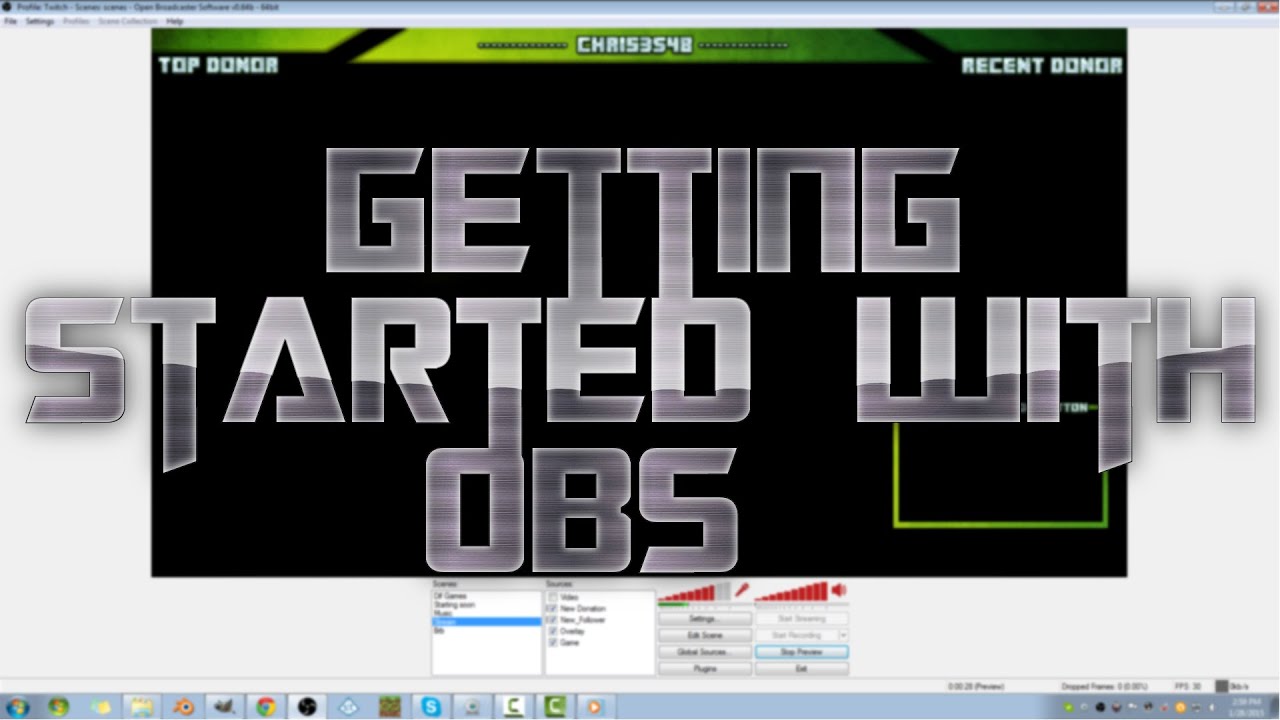The image size is (1280, 720).
Task: Toggle the Overlay source checkbox
Action: coord(552,631)
